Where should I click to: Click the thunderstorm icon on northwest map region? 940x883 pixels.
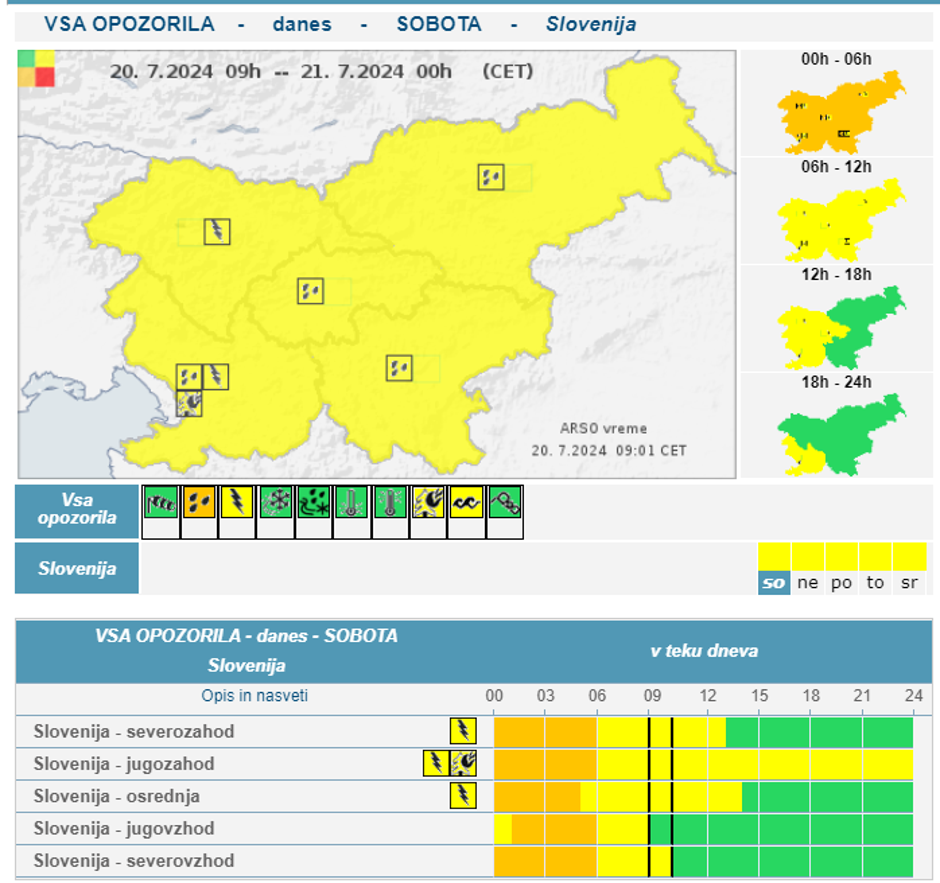217,232
